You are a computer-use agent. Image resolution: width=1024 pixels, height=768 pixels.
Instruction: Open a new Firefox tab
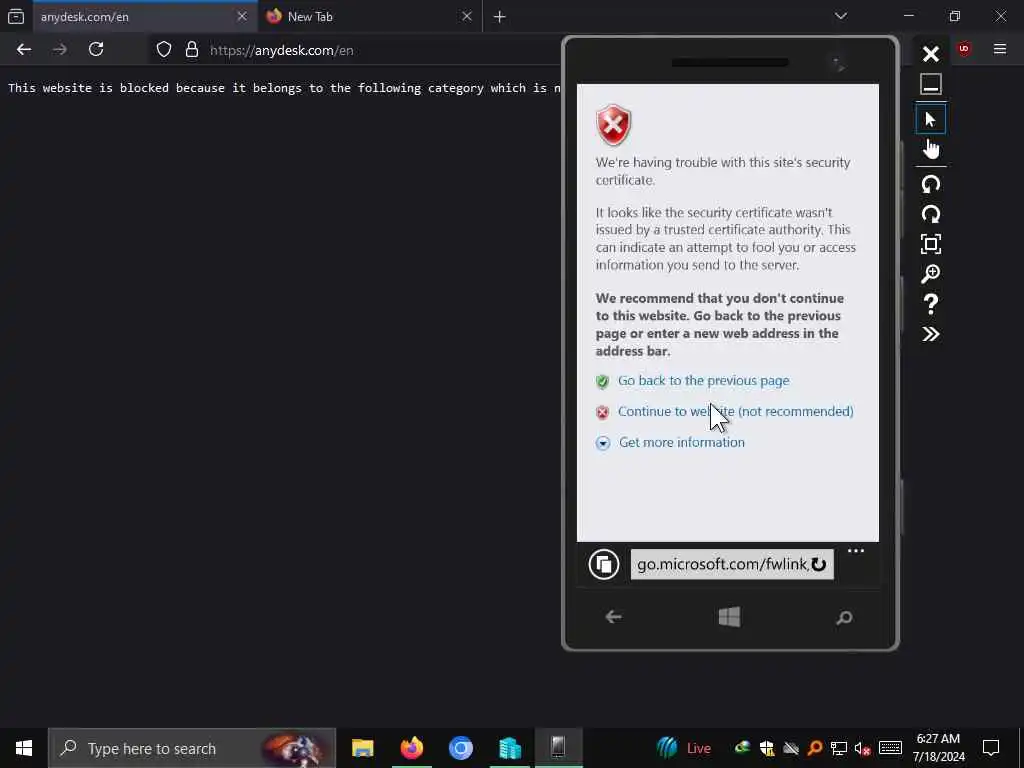click(500, 17)
